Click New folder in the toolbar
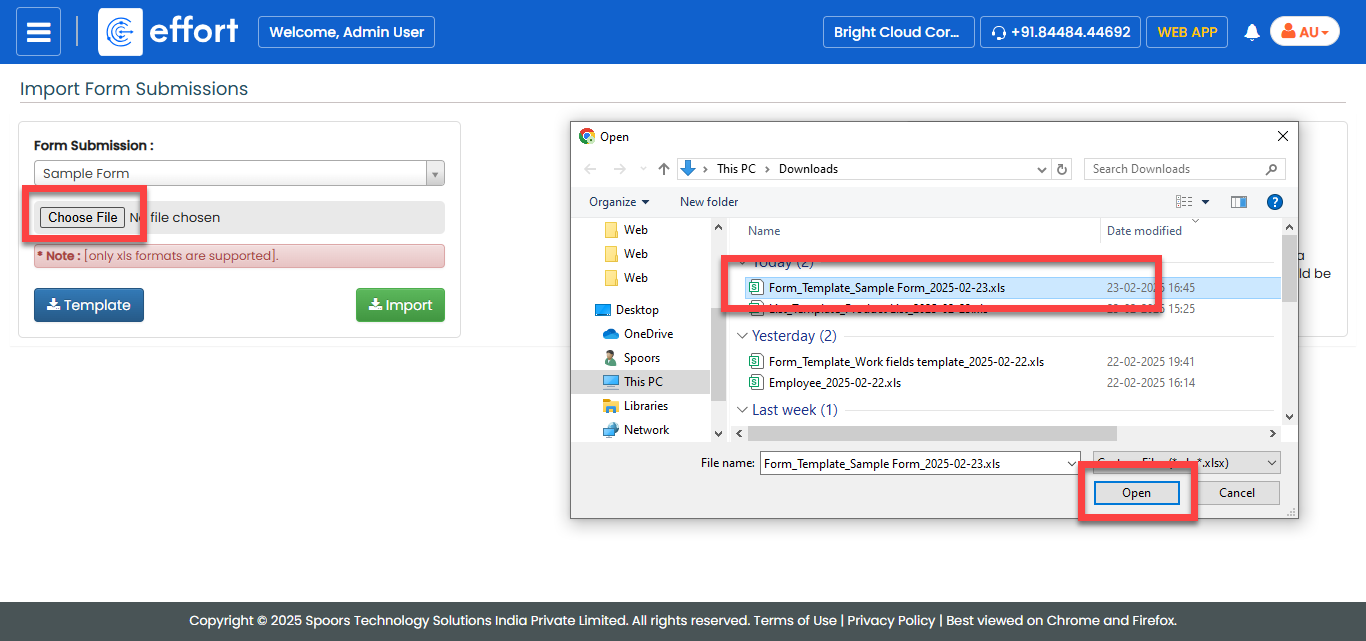Image resolution: width=1366 pixels, height=641 pixels. (709, 202)
